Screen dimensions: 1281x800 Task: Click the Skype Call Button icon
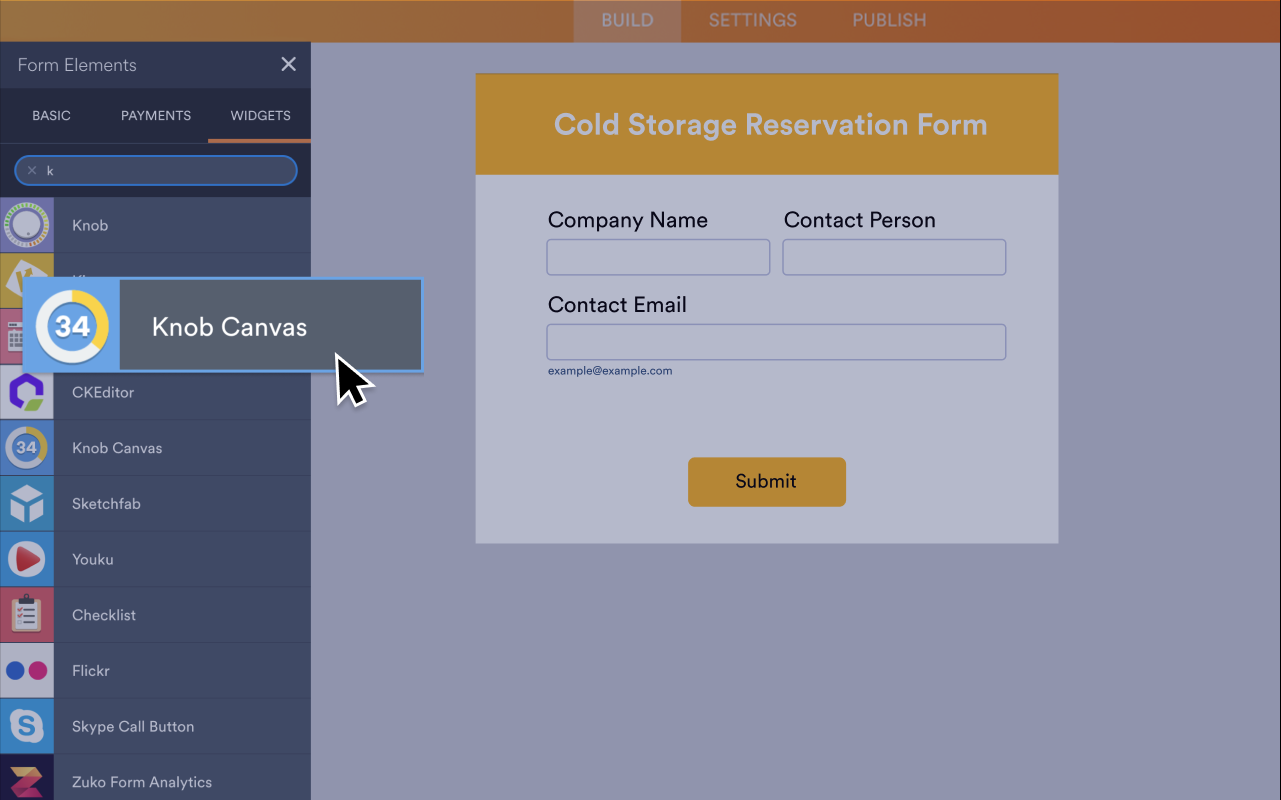[27, 725]
